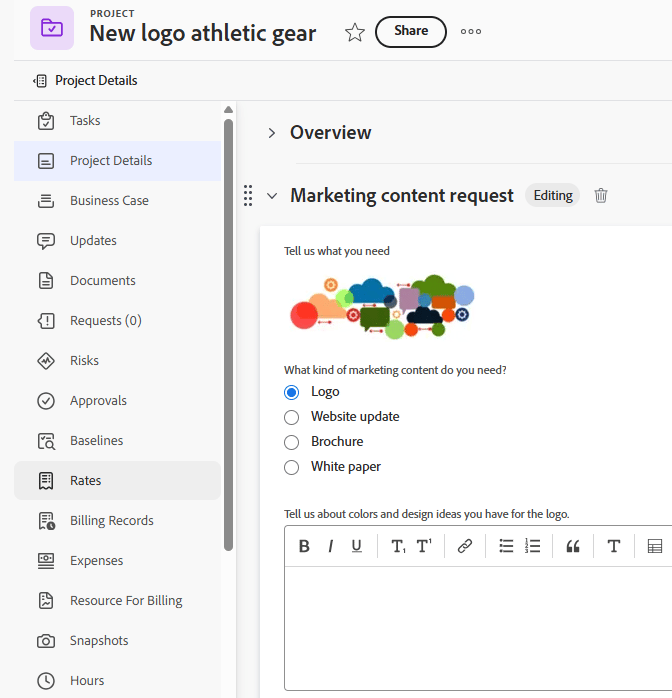
Task: Apply bold formatting in the editor toolbar
Action: pyautogui.click(x=304, y=546)
